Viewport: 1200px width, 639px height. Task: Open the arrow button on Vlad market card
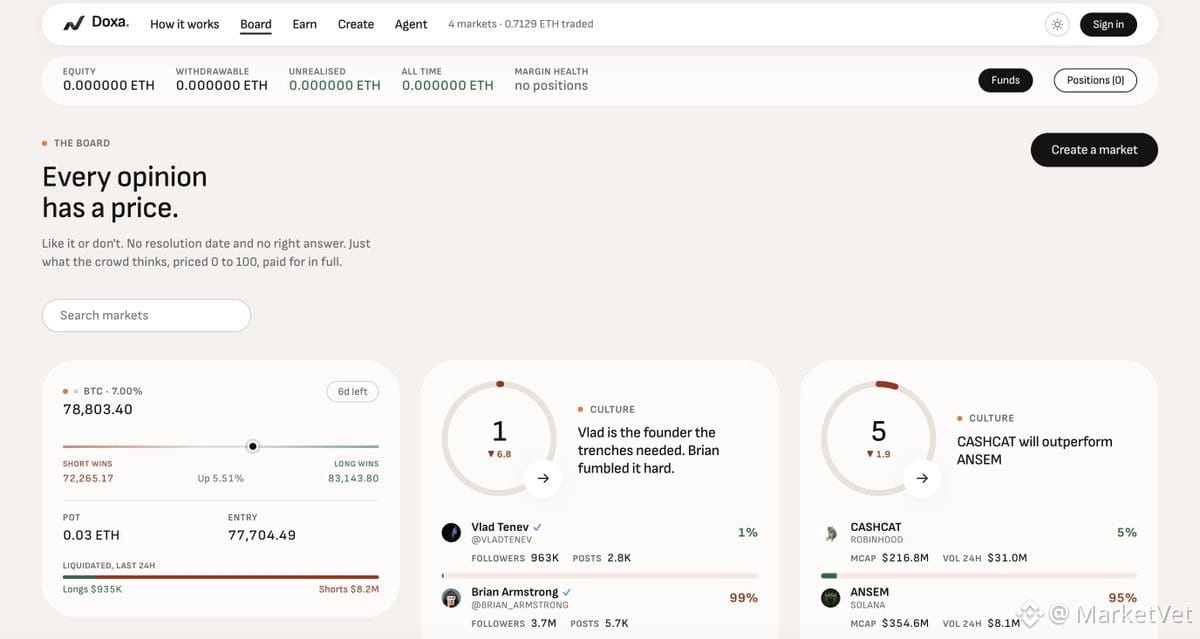(x=543, y=478)
